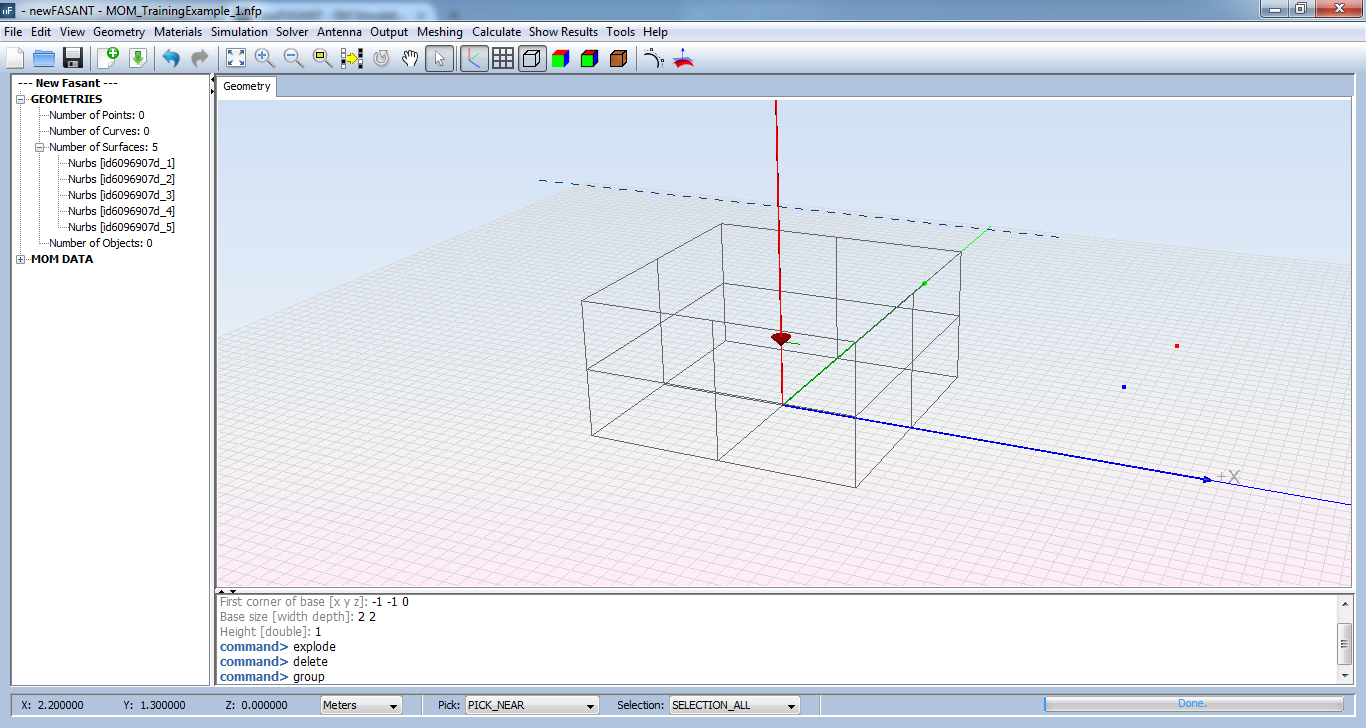Image resolution: width=1366 pixels, height=728 pixels.
Task: Collapse the Number of Surfaces node
Action: [40, 147]
